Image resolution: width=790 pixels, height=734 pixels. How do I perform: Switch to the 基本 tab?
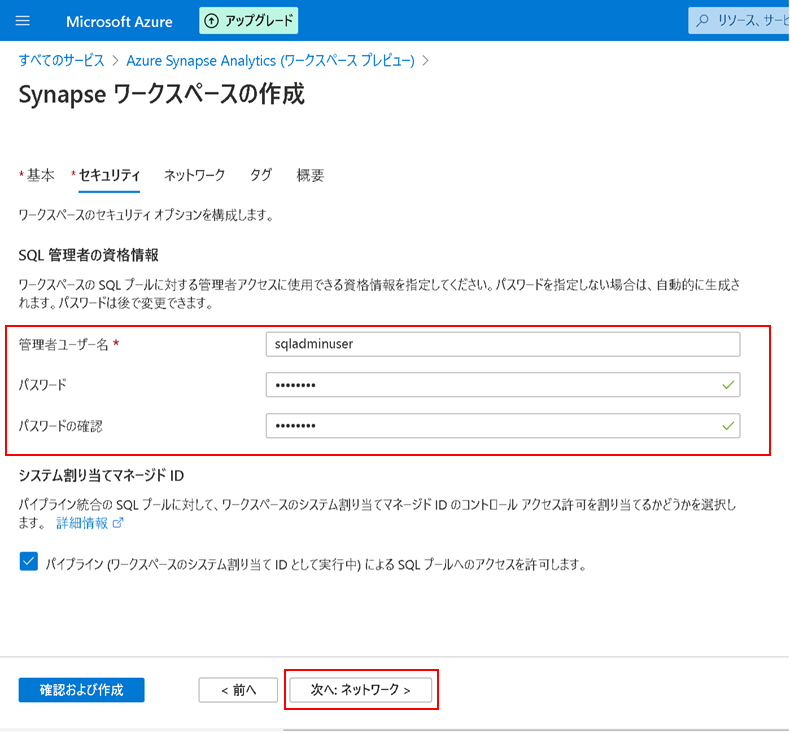coord(40,175)
